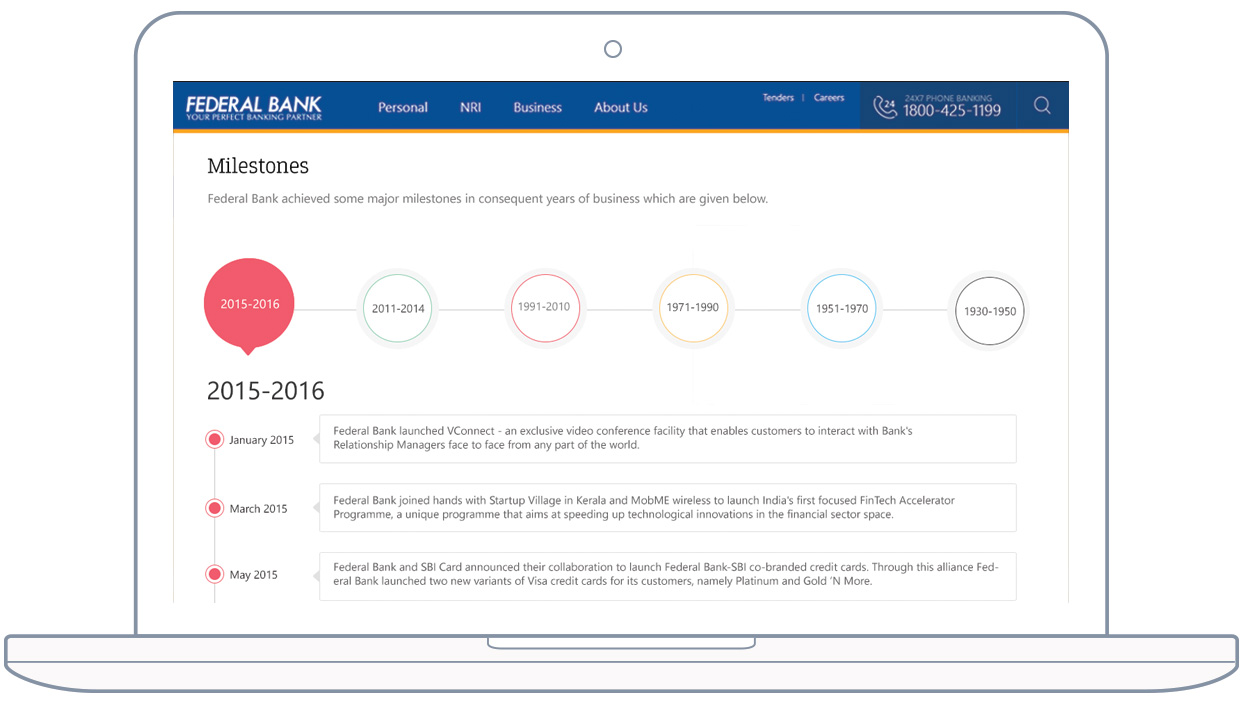
Task: Open the Tenders link
Action: coord(778,98)
